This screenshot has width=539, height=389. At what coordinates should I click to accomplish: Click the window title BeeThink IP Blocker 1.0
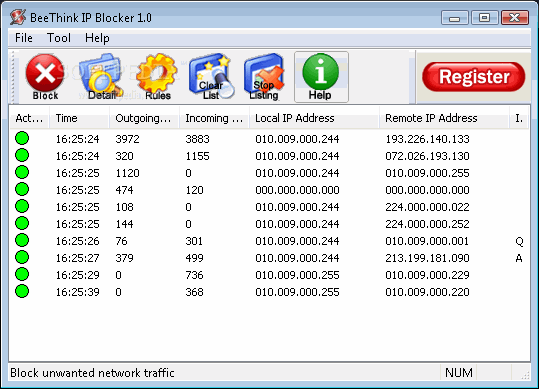91,18
